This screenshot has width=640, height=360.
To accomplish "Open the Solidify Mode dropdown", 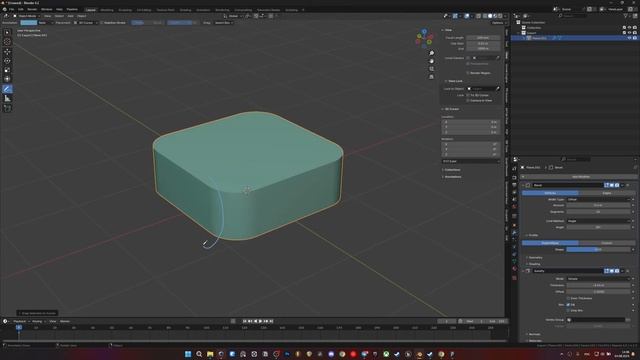I will 598,279.
